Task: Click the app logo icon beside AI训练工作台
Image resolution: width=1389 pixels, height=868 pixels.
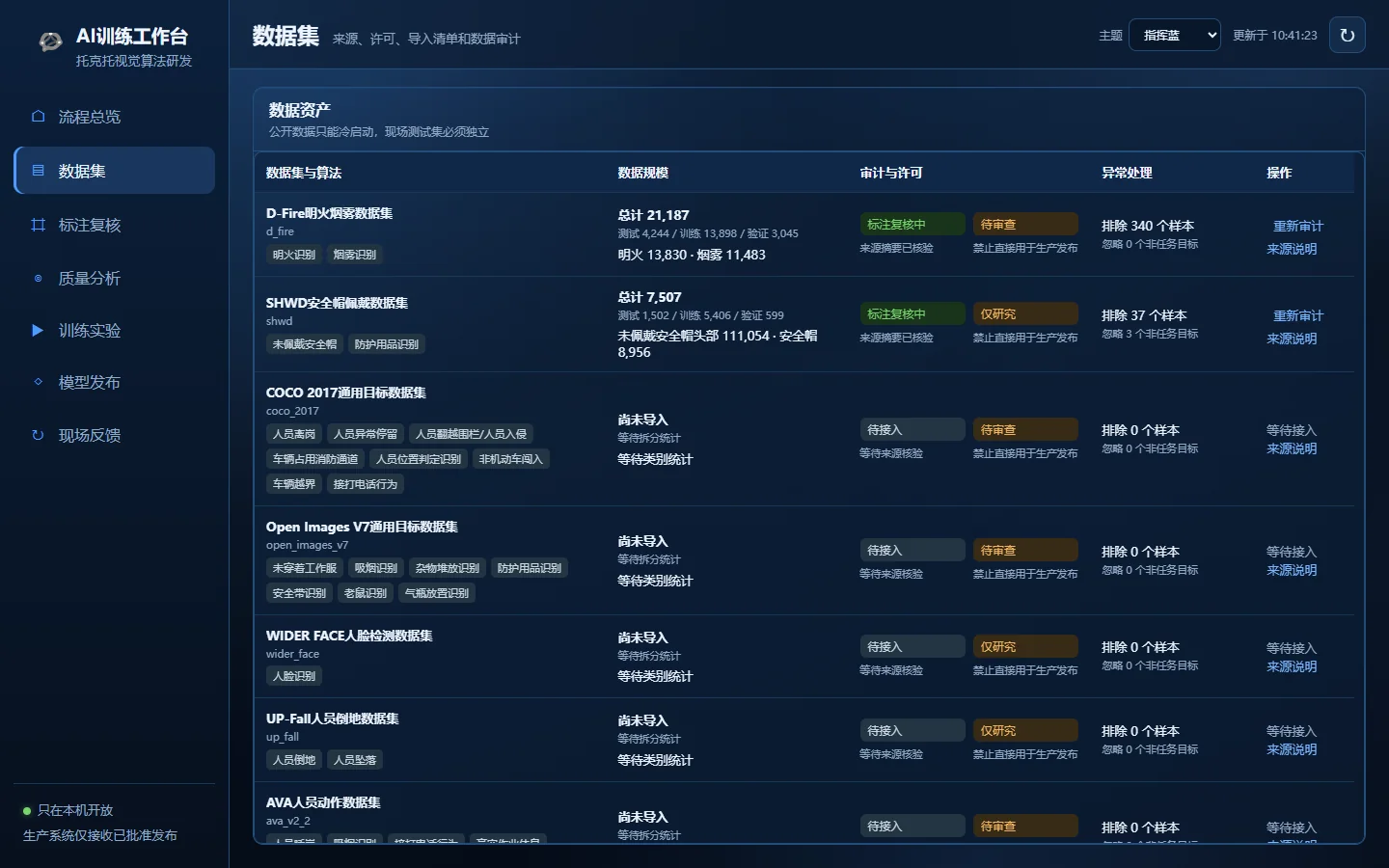Action: (50, 41)
